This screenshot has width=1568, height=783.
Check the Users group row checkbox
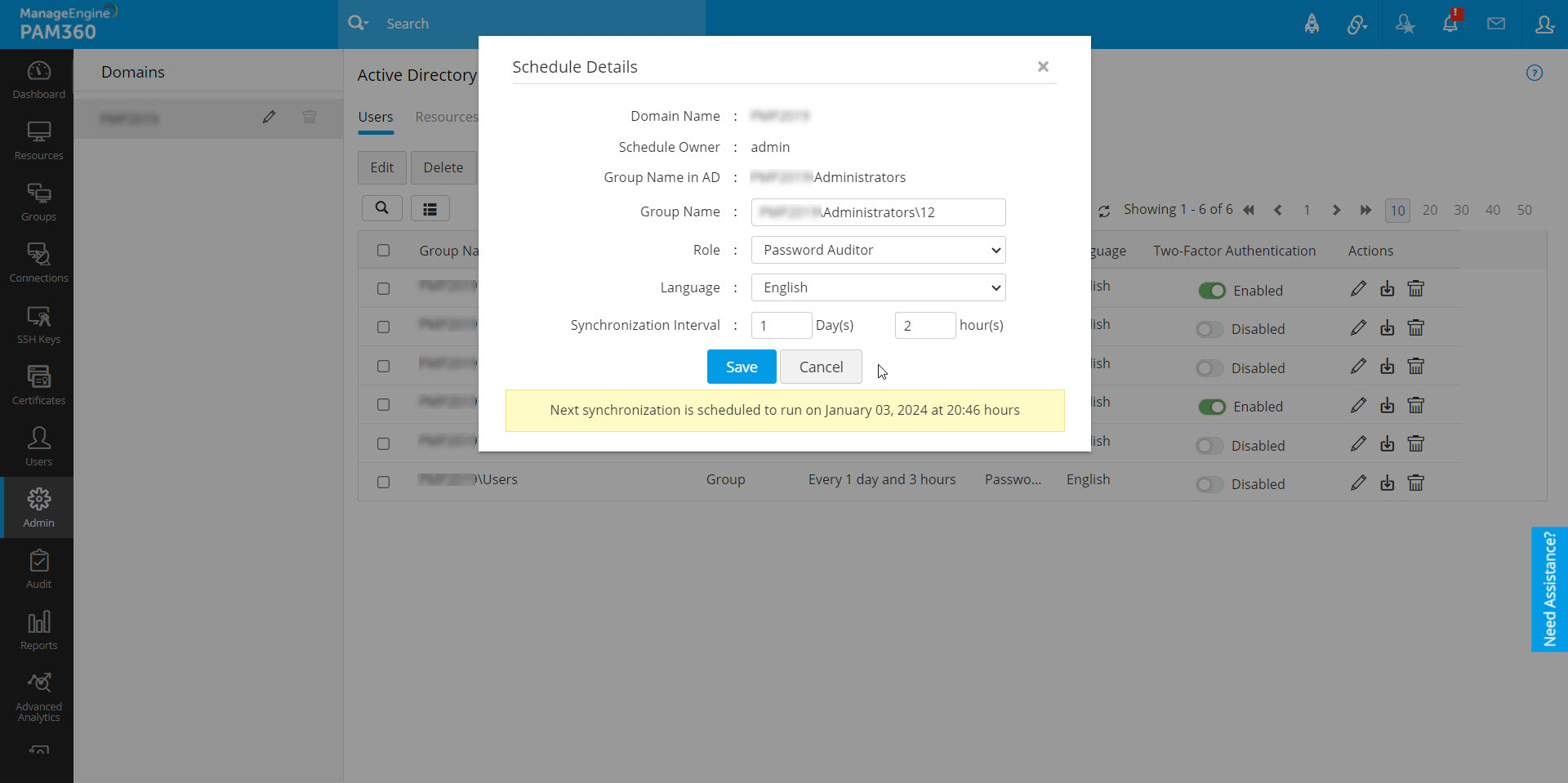click(x=383, y=482)
